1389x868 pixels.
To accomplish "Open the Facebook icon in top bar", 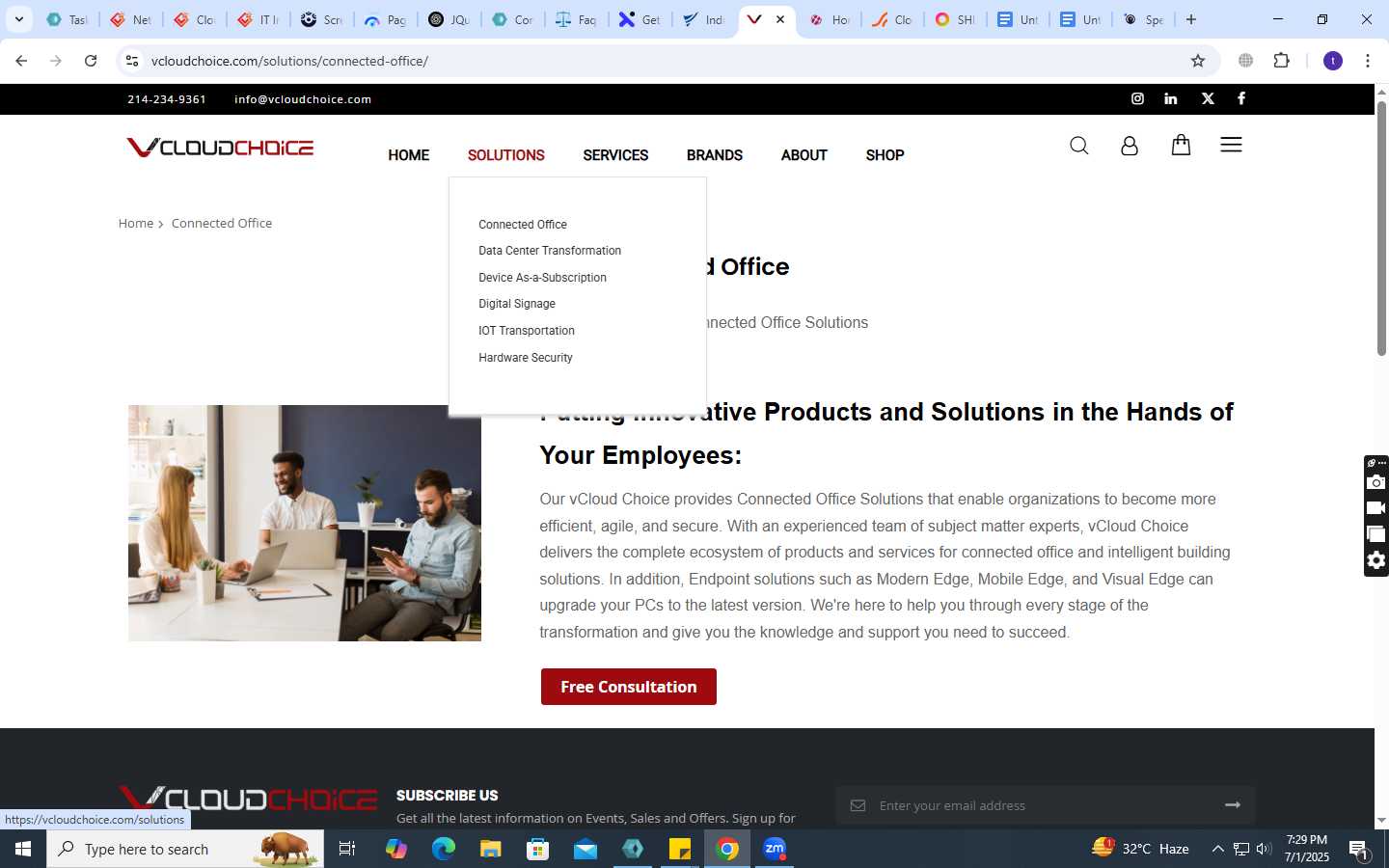I will tap(1241, 98).
